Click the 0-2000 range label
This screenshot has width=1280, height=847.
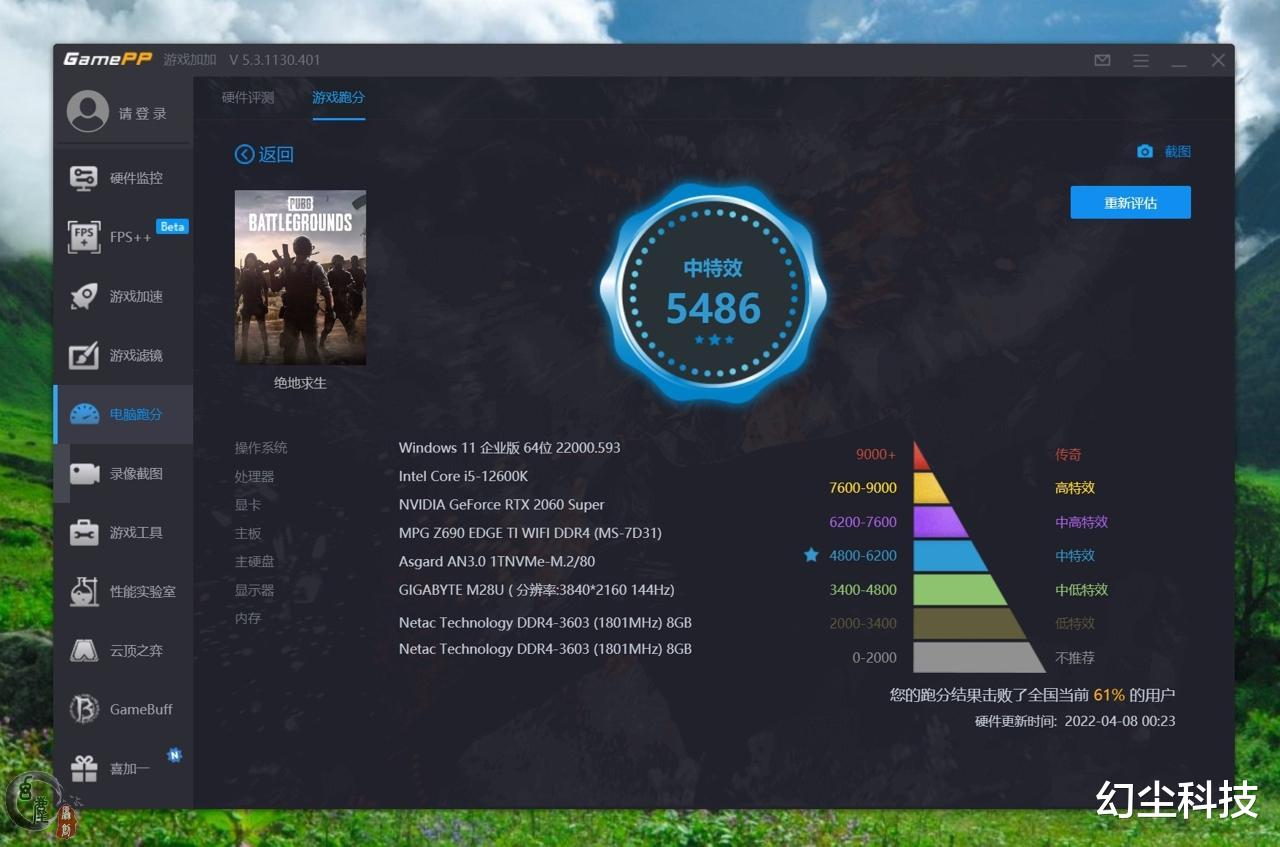(x=875, y=658)
